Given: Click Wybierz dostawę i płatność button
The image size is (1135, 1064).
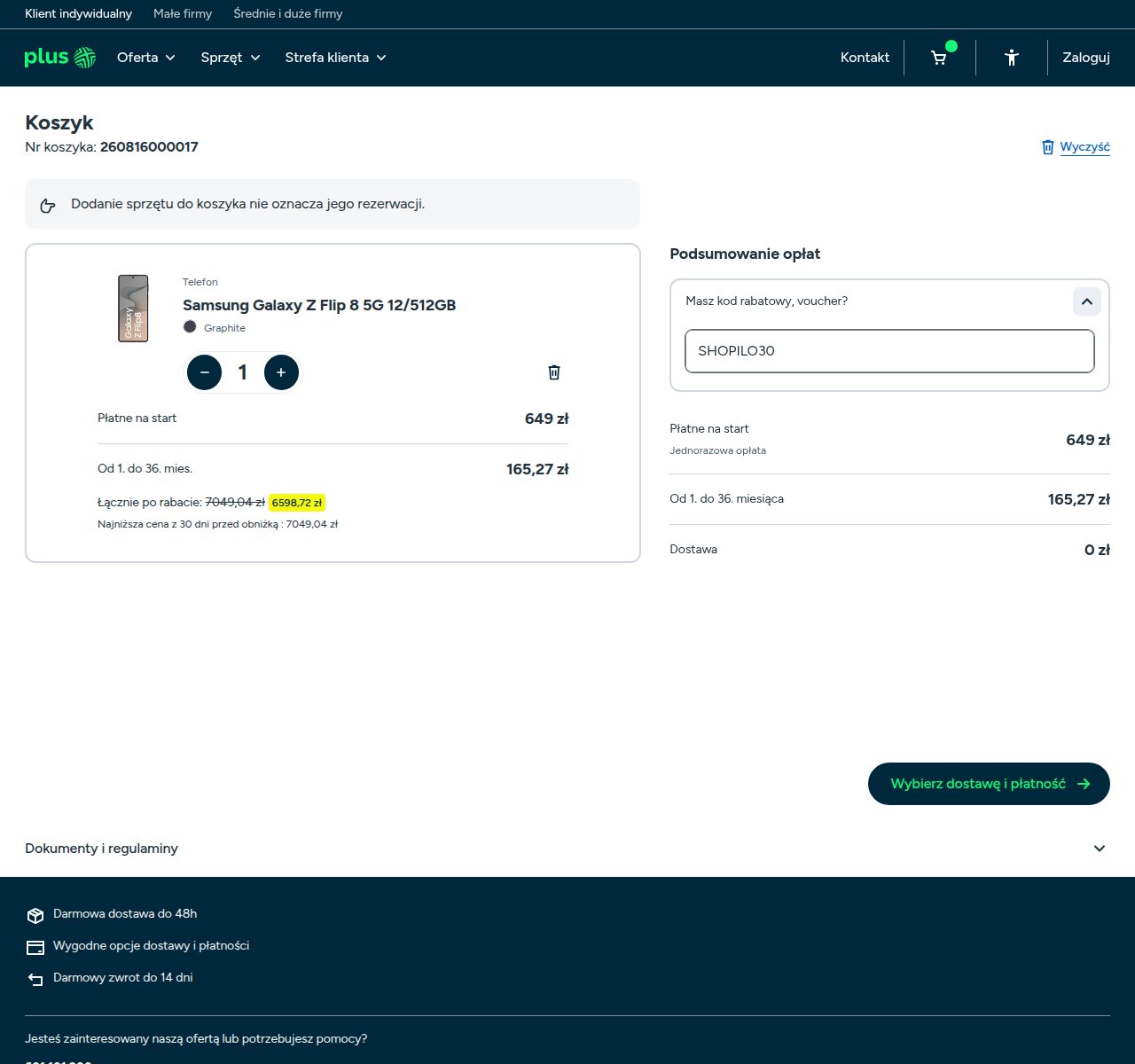Looking at the screenshot, I should [989, 784].
